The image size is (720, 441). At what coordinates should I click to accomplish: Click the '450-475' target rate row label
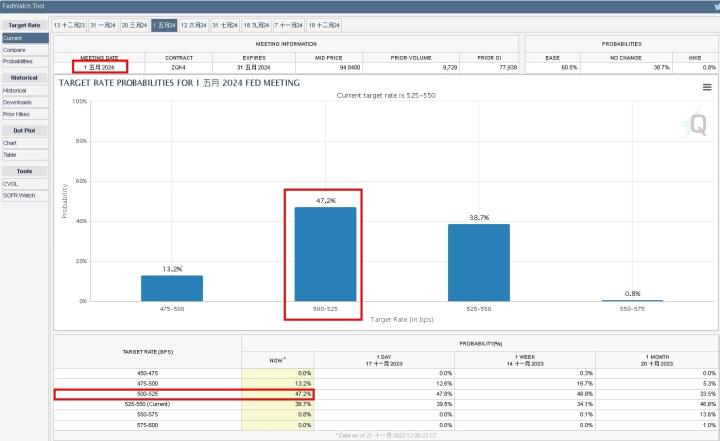pos(147,373)
